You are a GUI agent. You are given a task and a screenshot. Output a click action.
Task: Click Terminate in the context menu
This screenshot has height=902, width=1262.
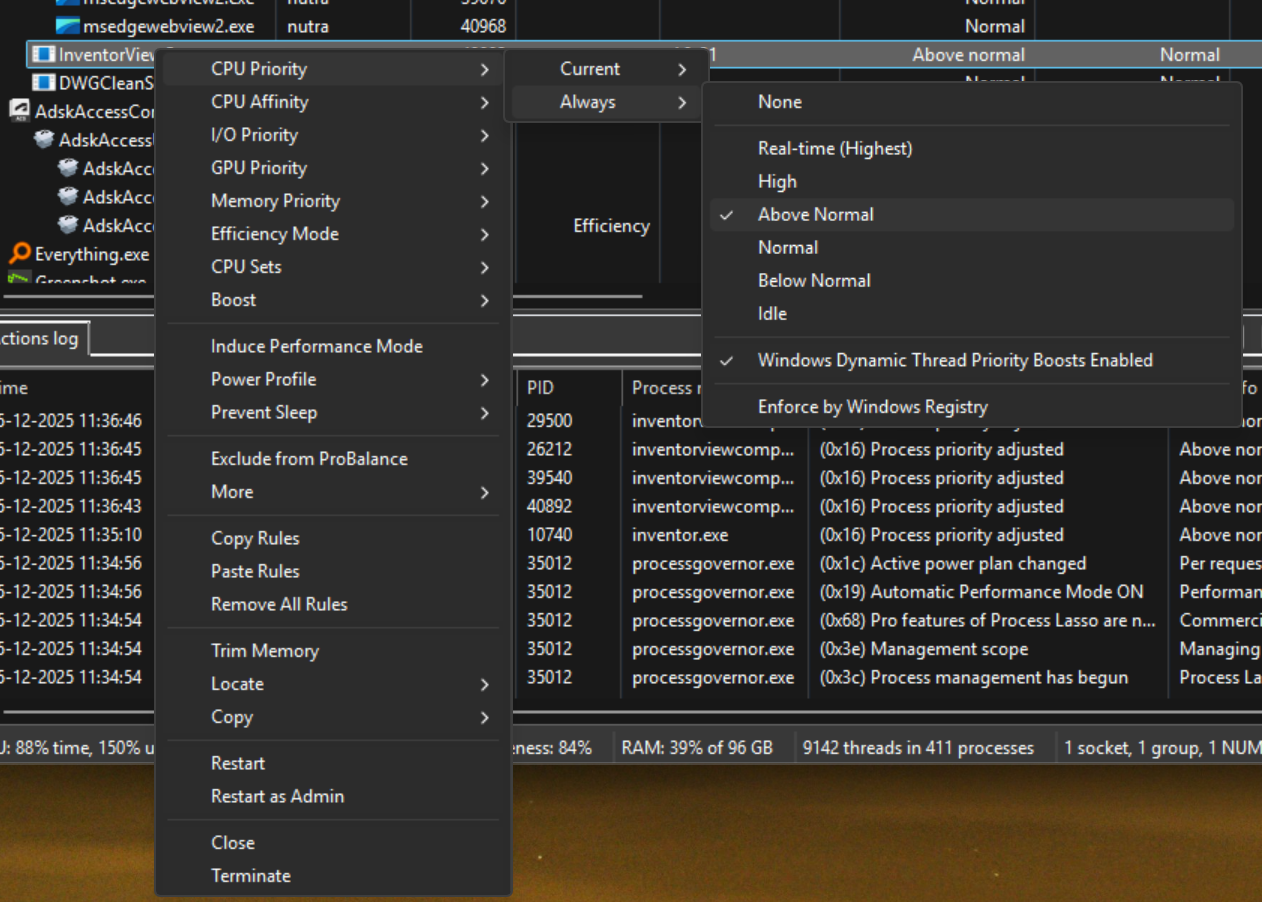pos(250,876)
